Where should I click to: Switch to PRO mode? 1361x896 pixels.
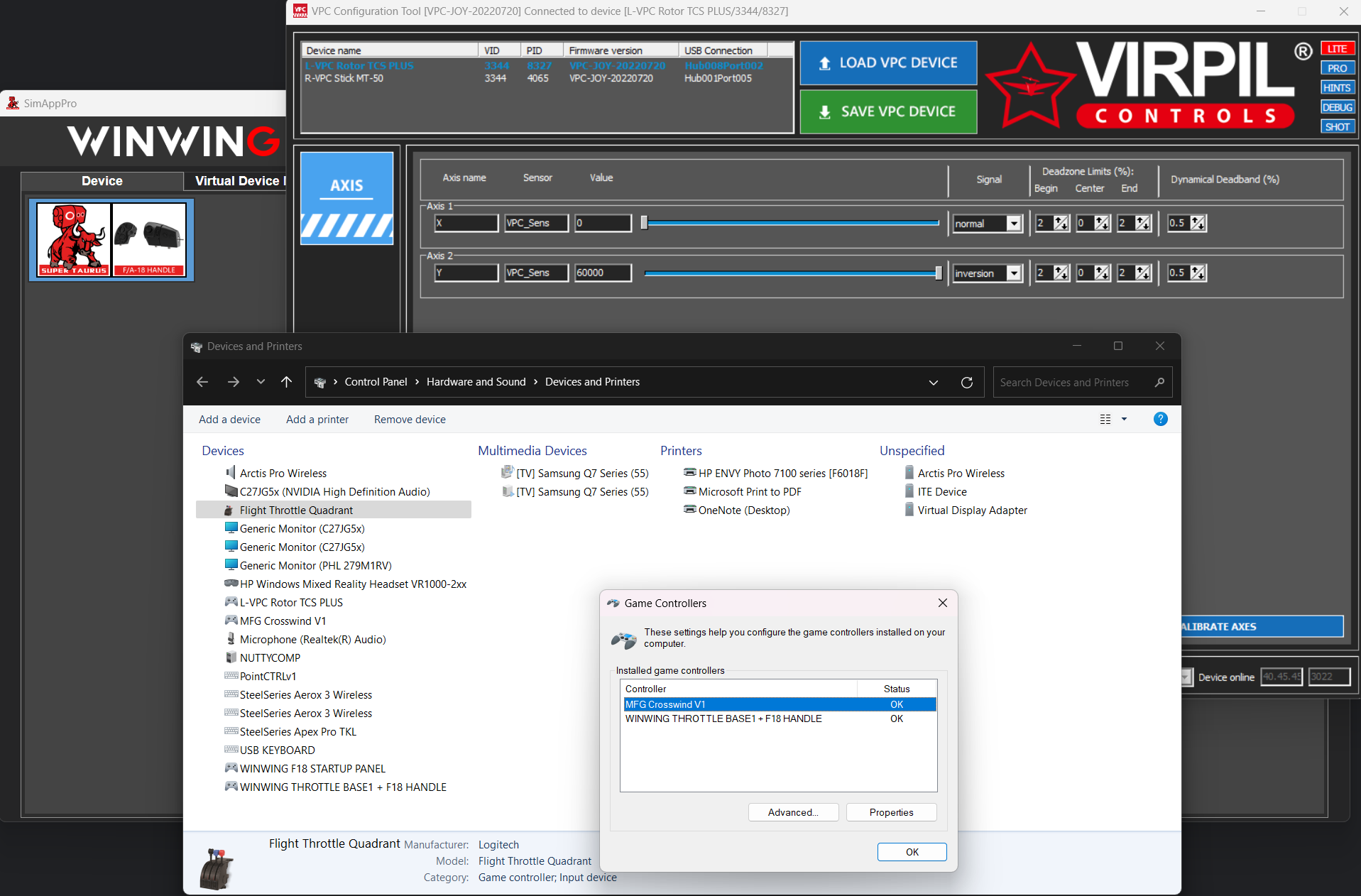point(1338,68)
